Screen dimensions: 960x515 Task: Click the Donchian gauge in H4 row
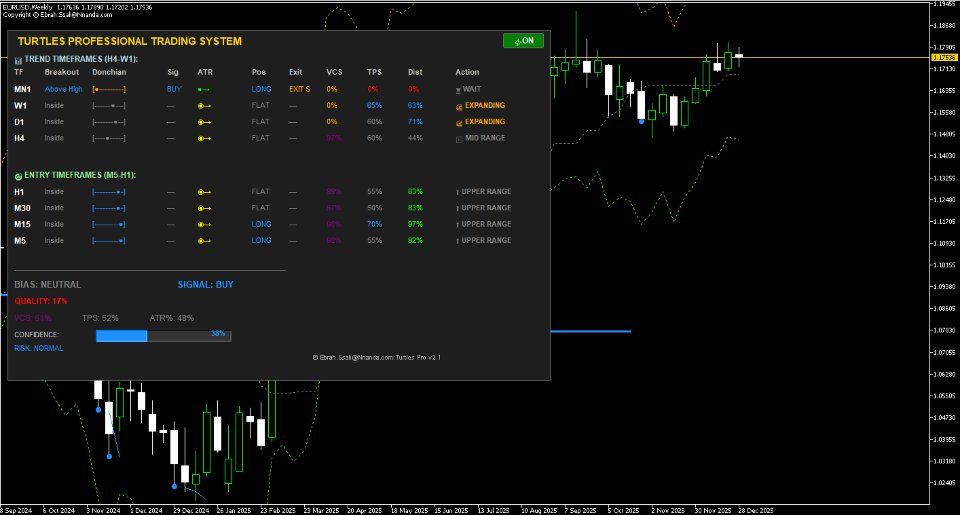coord(109,138)
